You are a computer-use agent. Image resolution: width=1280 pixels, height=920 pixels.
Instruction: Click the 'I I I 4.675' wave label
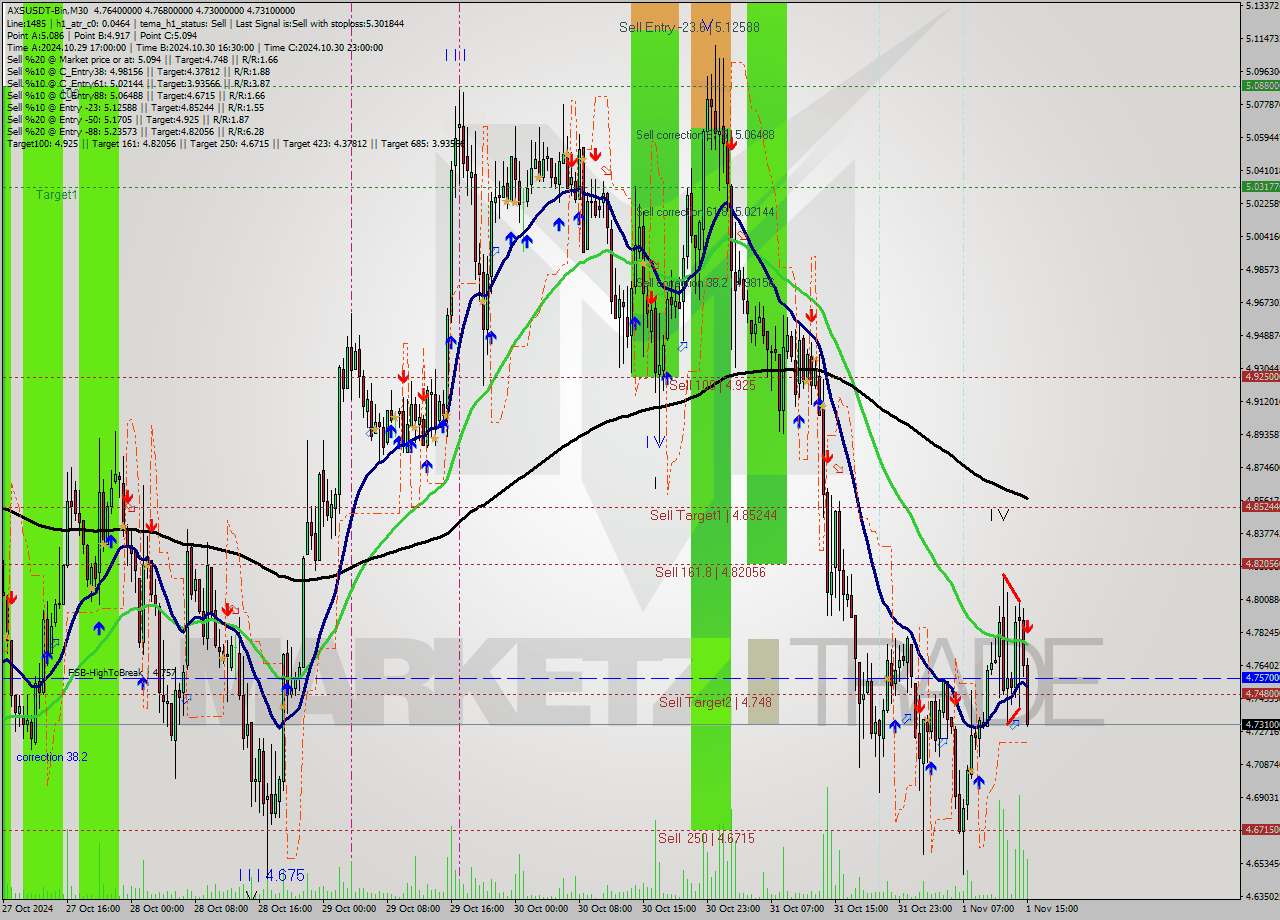(271, 875)
